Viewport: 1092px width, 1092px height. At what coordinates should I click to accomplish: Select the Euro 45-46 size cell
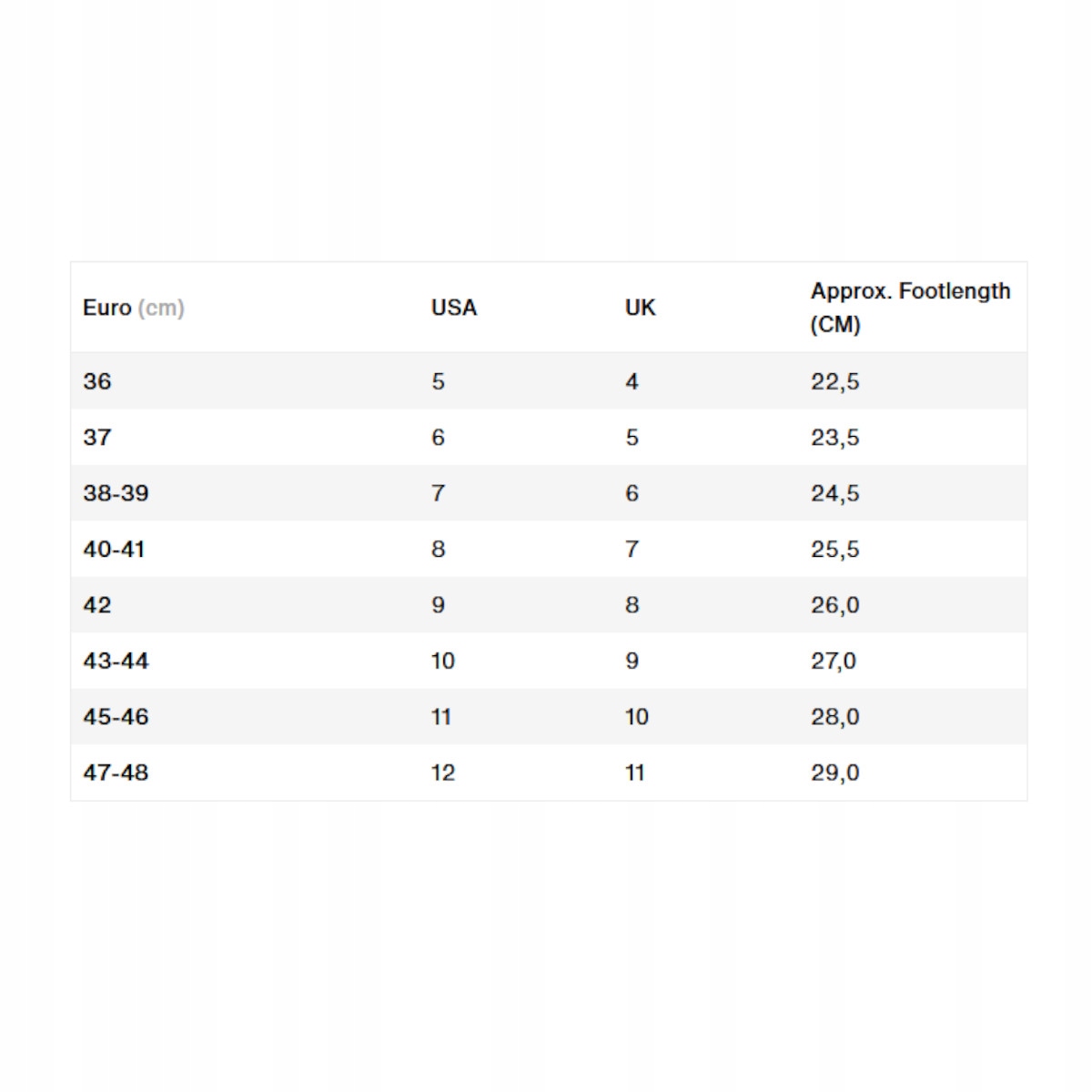coord(116,717)
